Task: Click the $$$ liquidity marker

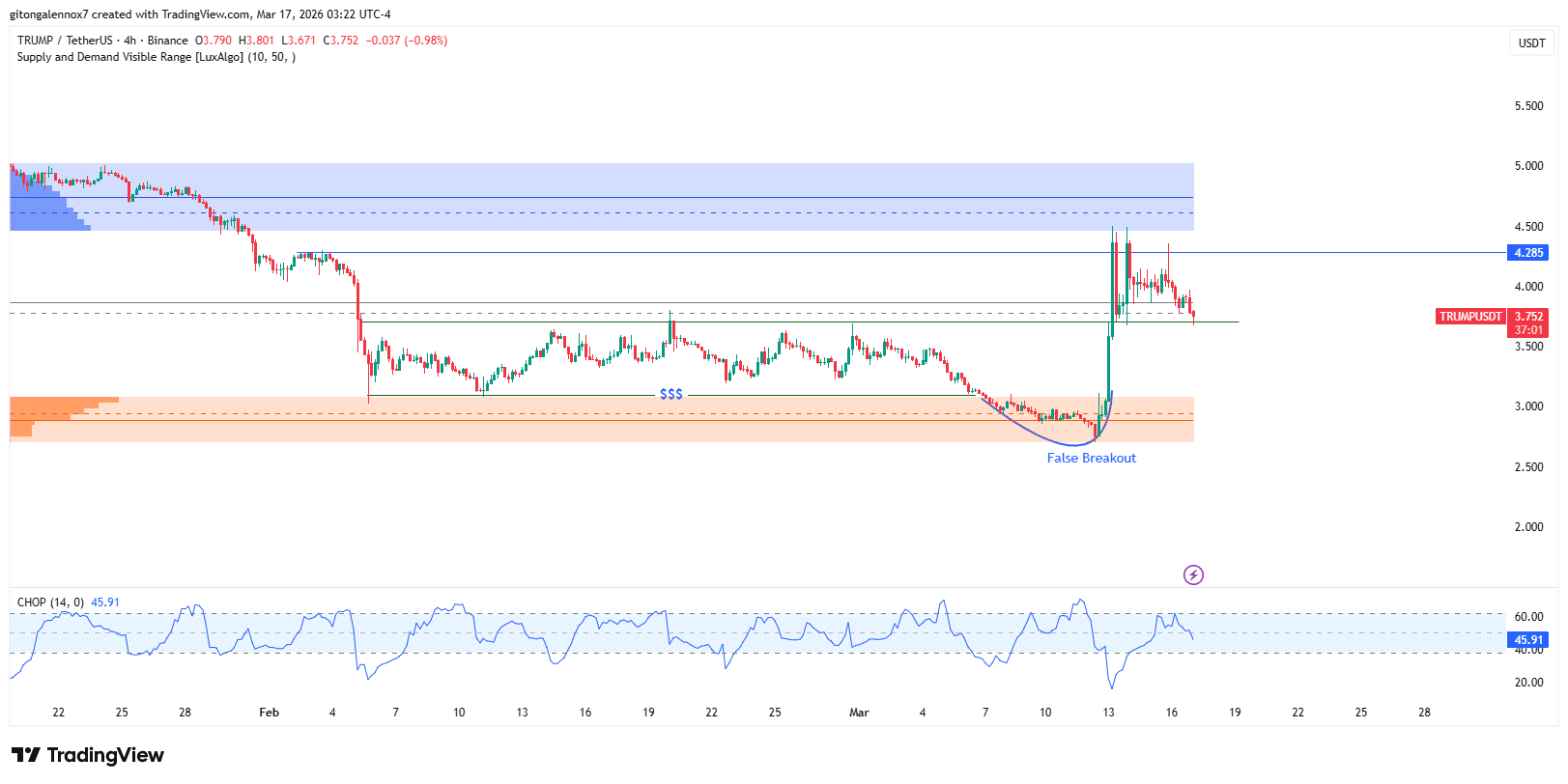Action: (x=670, y=394)
